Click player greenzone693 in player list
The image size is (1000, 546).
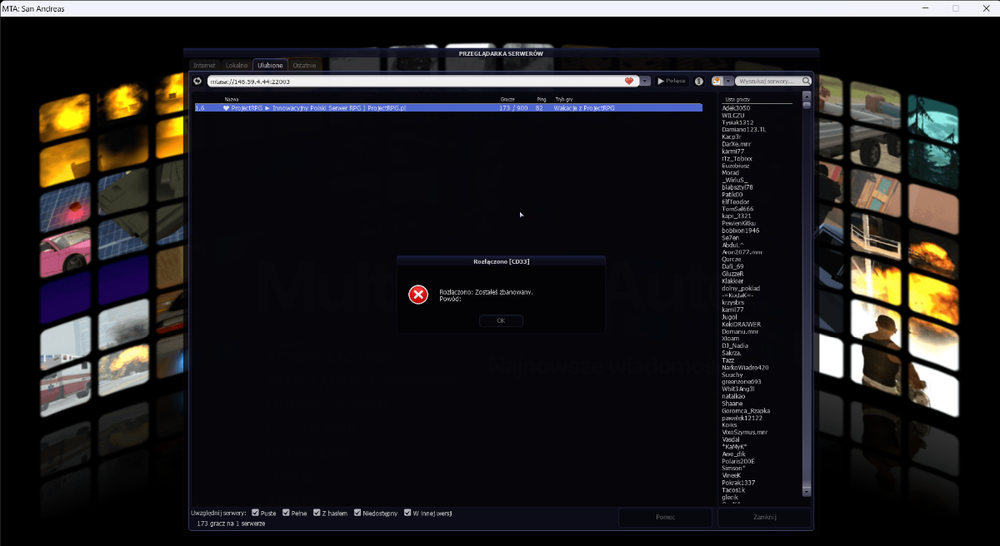[x=741, y=381]
